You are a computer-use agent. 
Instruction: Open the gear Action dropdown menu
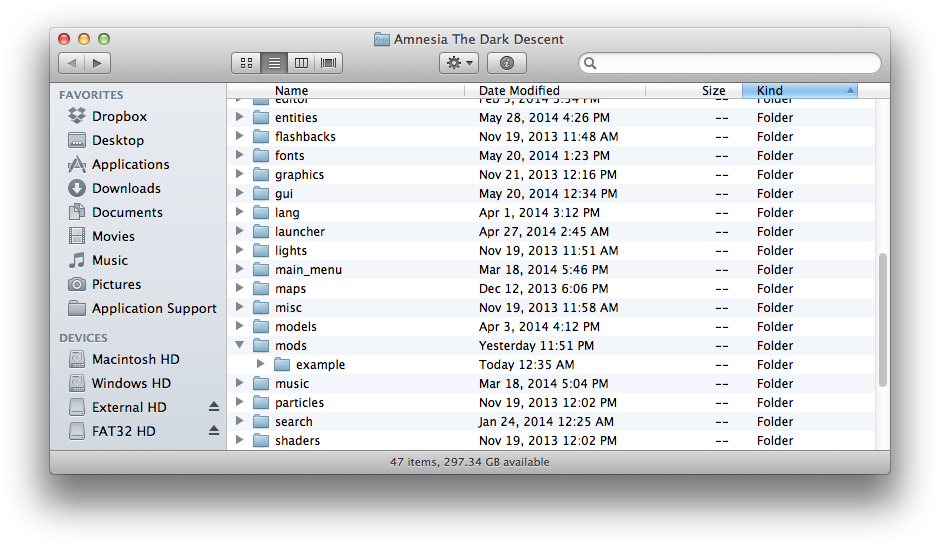click(459, 63)
